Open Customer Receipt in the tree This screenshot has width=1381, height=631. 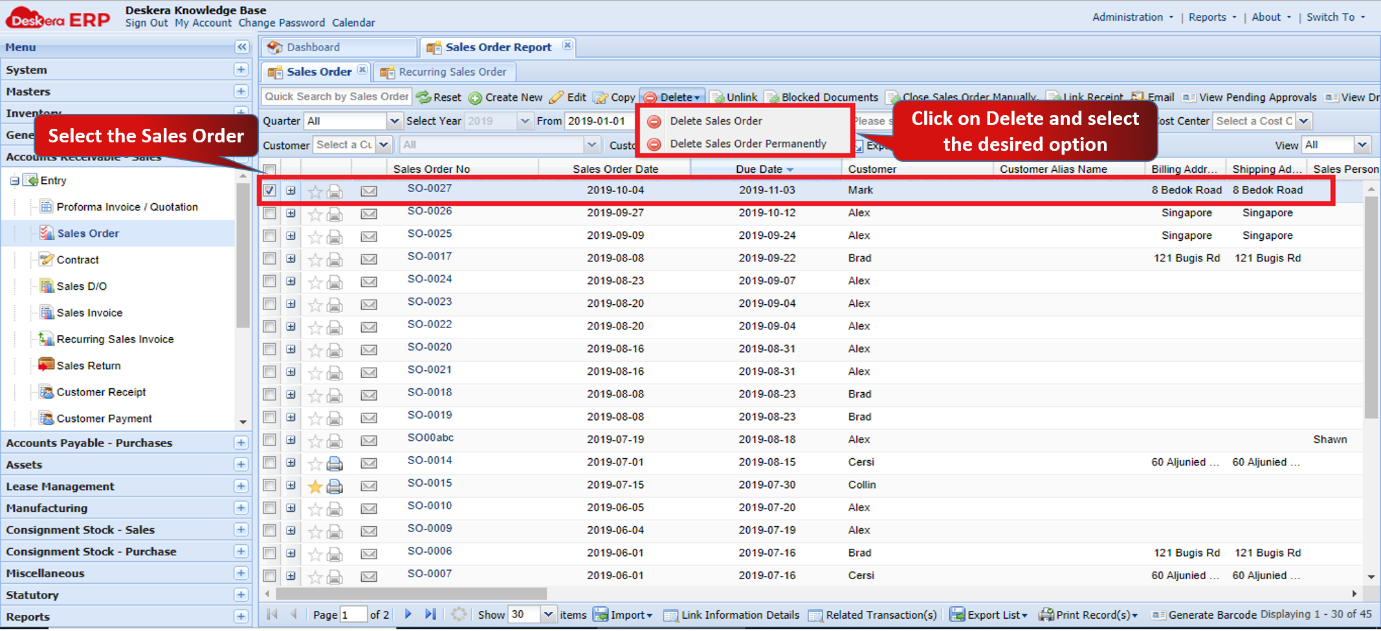[101, 392]
